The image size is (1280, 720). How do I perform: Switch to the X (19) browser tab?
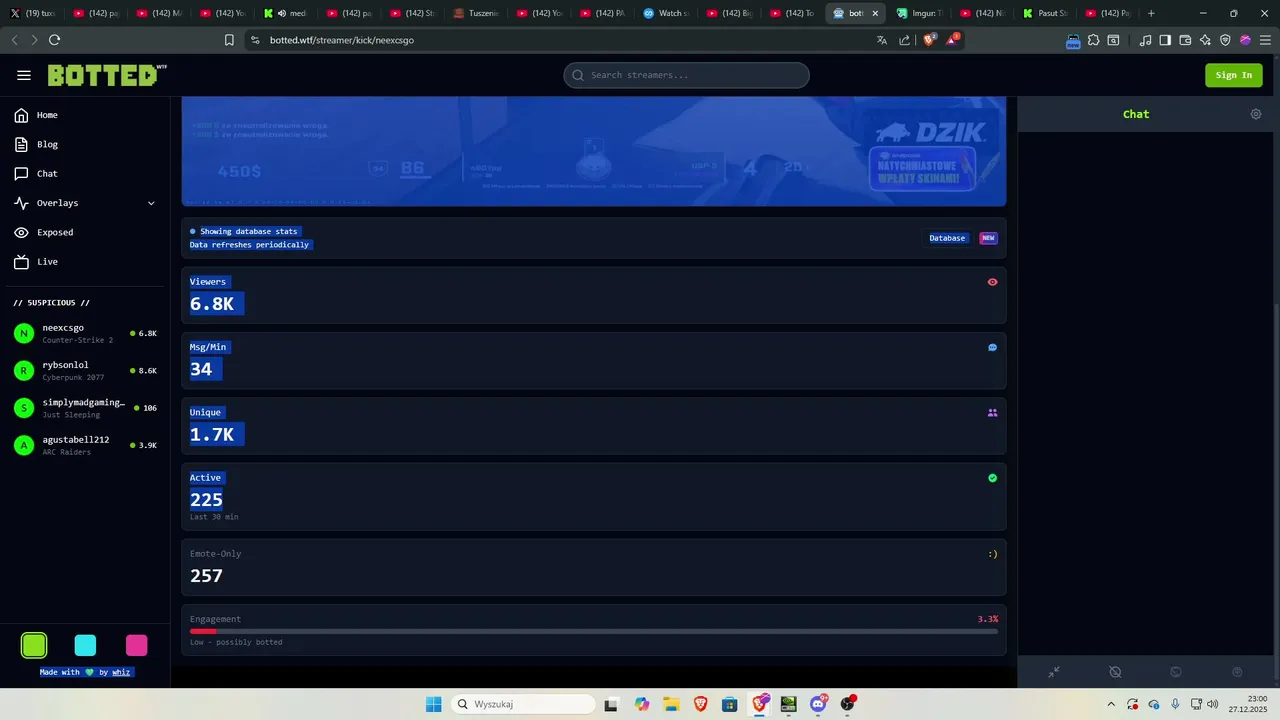pyautogui.click(x=32, y=13)
